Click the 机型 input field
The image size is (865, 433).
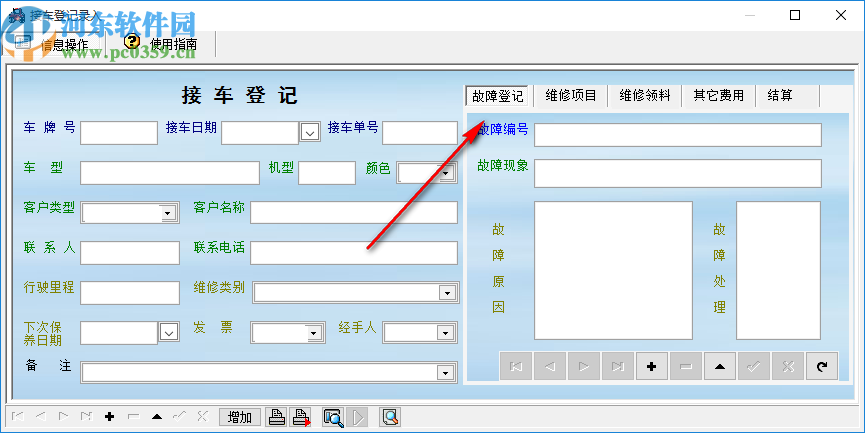(x=327, y=173)
